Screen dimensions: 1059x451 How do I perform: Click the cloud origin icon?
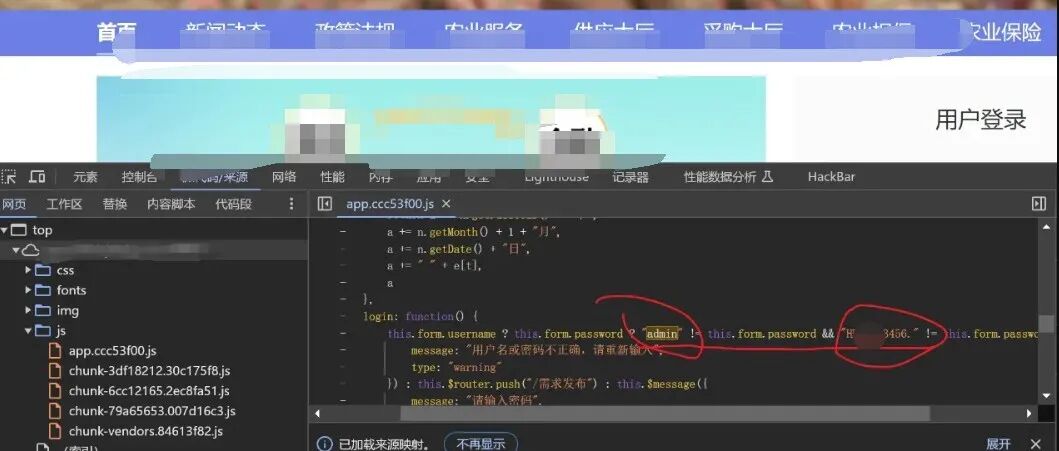(x=31, y=250)
